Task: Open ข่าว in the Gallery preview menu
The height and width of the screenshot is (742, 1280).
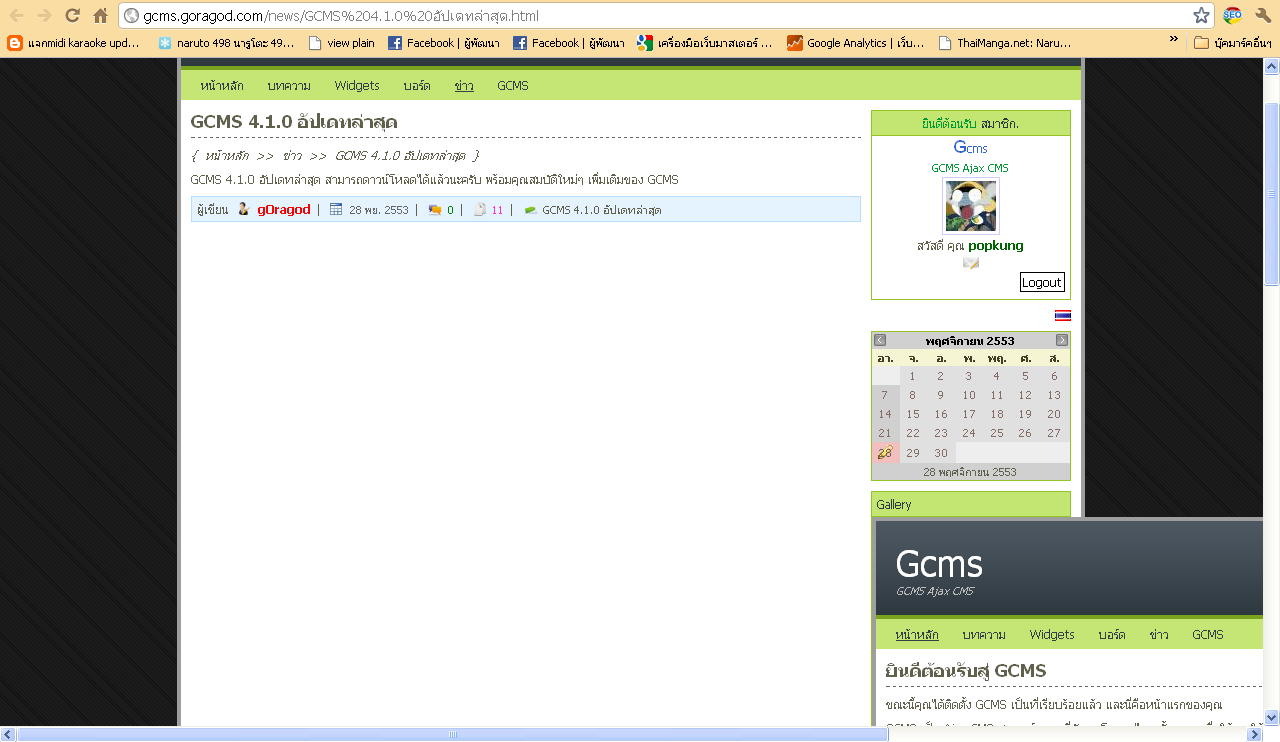Action: point(1159,635)
